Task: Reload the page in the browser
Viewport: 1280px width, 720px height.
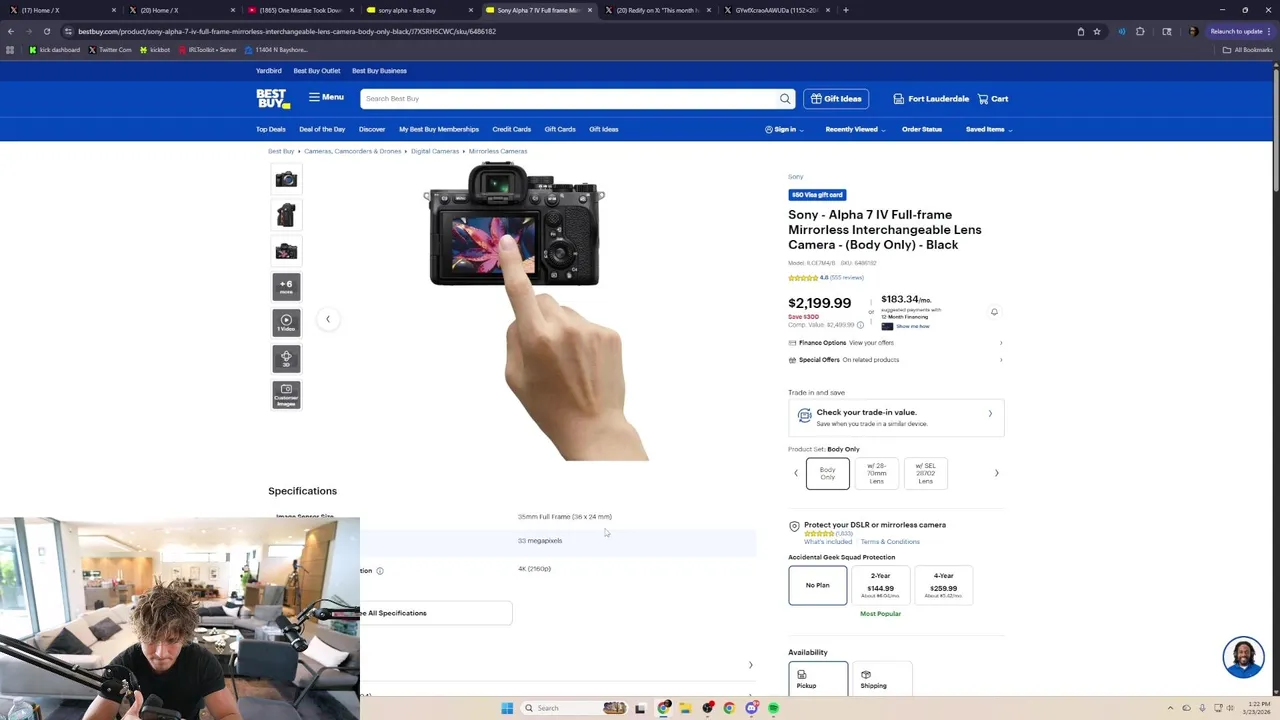Action: coord(46,31)
